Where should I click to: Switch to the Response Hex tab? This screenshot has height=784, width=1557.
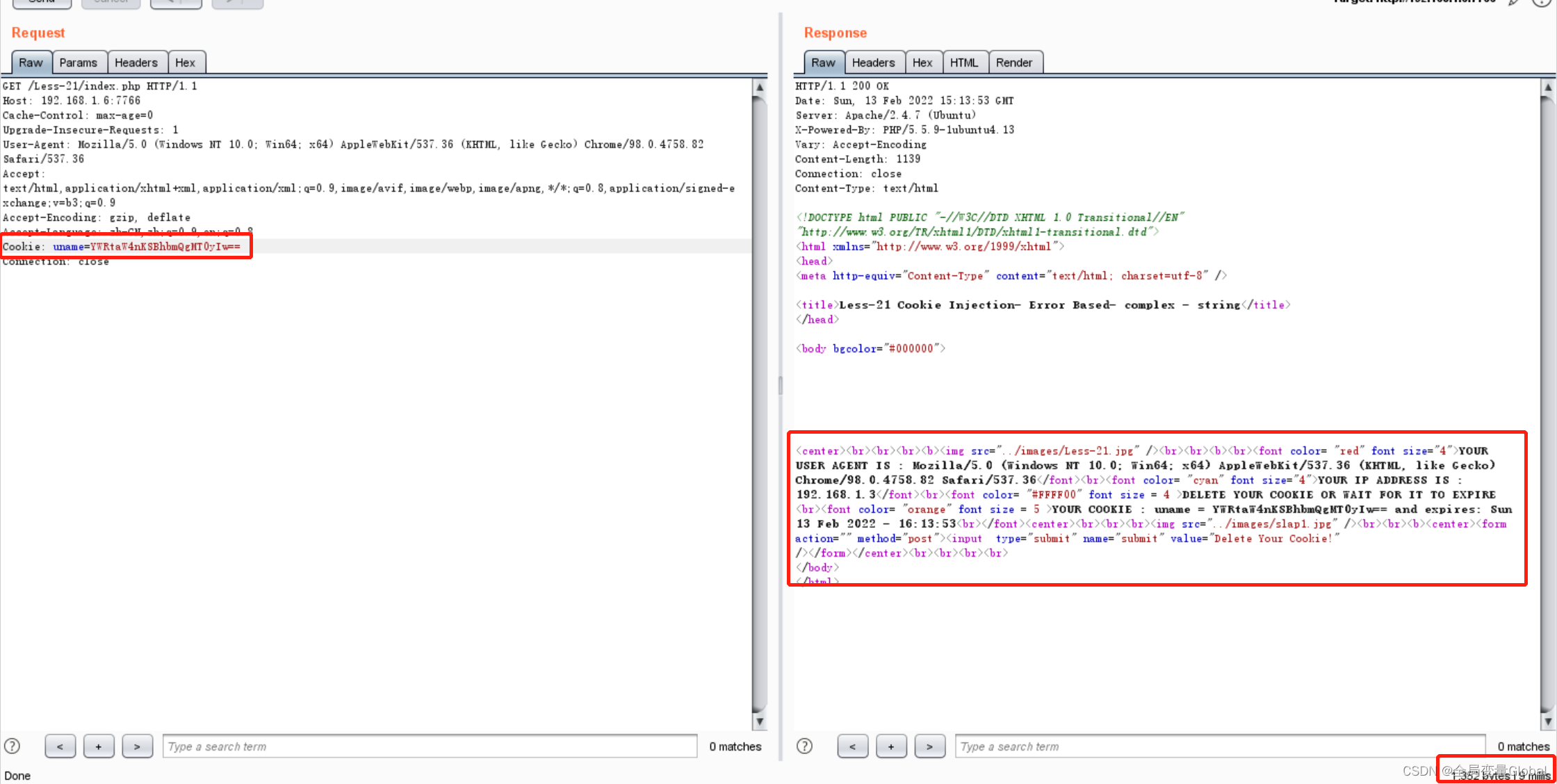[x=922, y=63]
